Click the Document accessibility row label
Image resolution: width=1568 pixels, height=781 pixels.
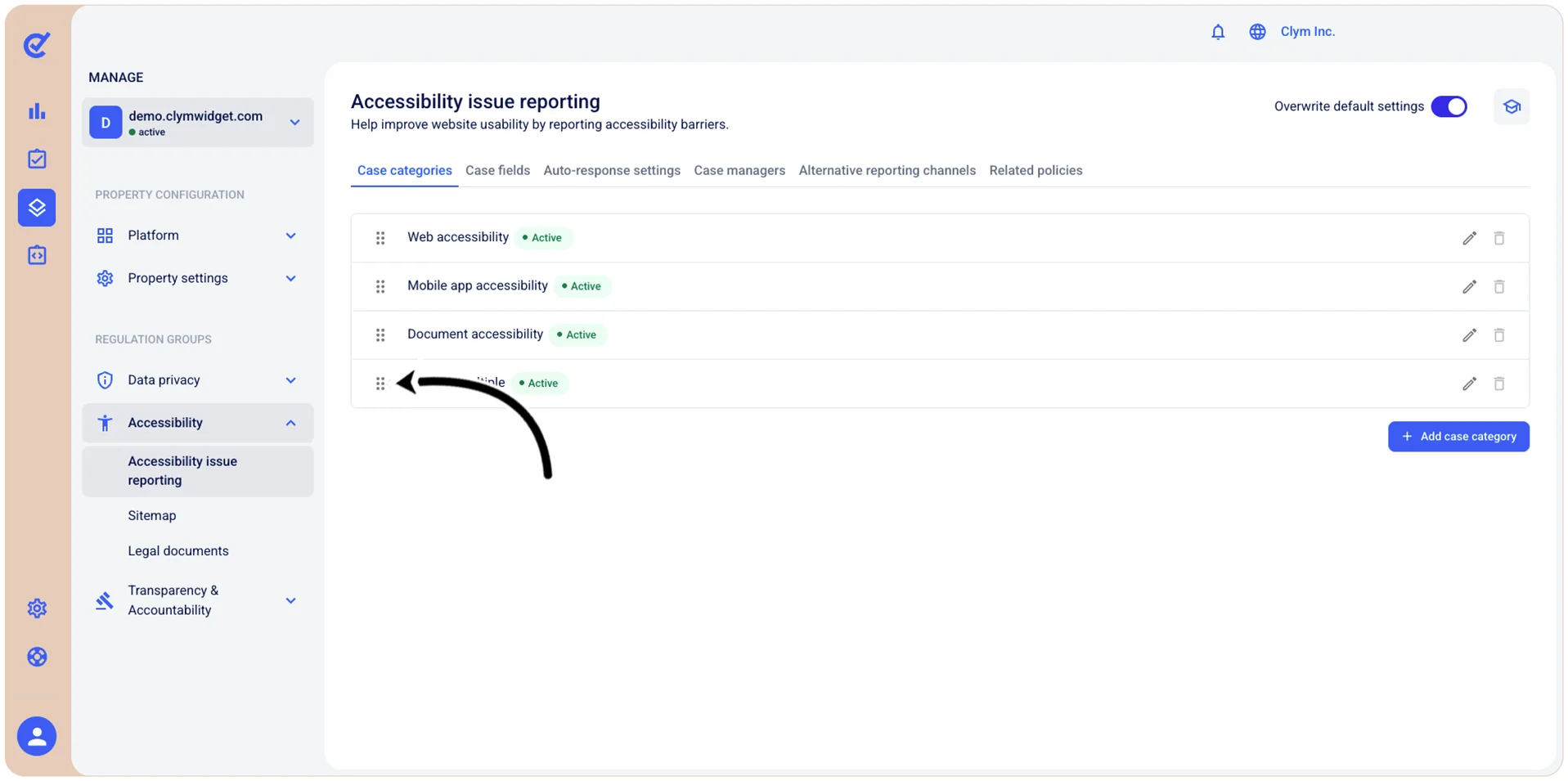click(x=475, y=334)
